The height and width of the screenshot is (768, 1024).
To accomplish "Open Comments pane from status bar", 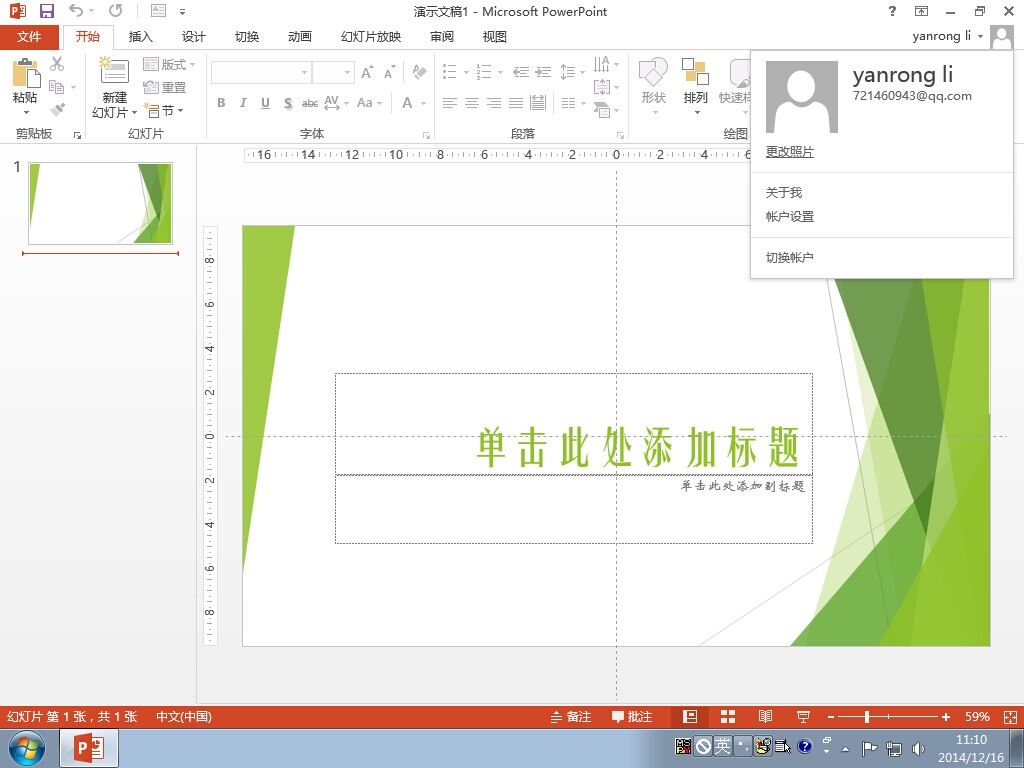I will click(x=632, y=716).
